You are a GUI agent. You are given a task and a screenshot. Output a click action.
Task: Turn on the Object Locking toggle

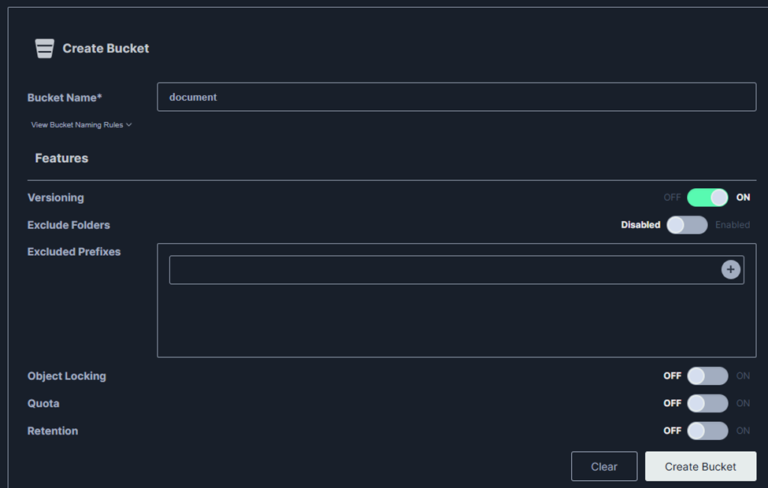(707, 376)
